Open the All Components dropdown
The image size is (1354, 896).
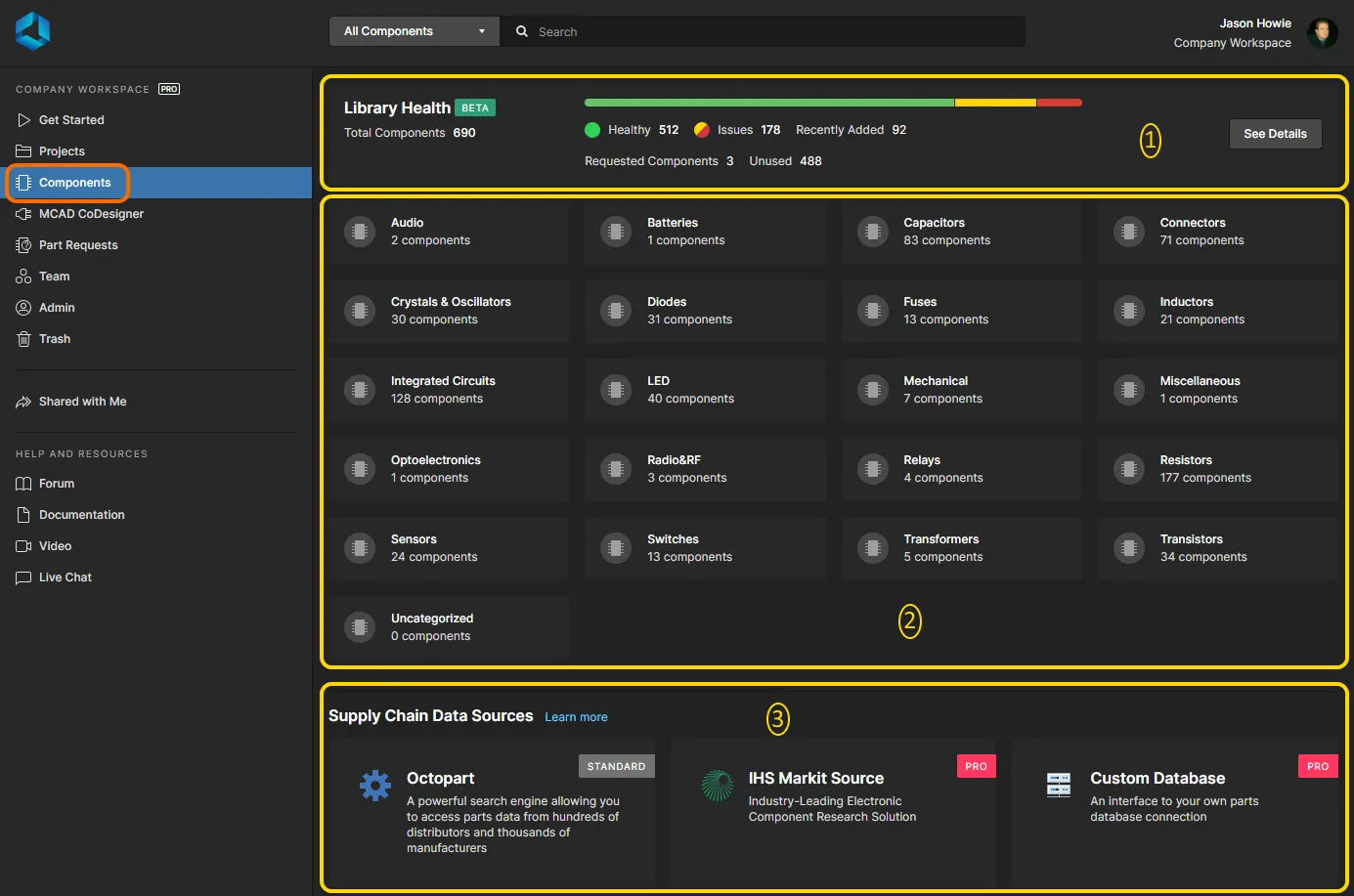point(415,31)
